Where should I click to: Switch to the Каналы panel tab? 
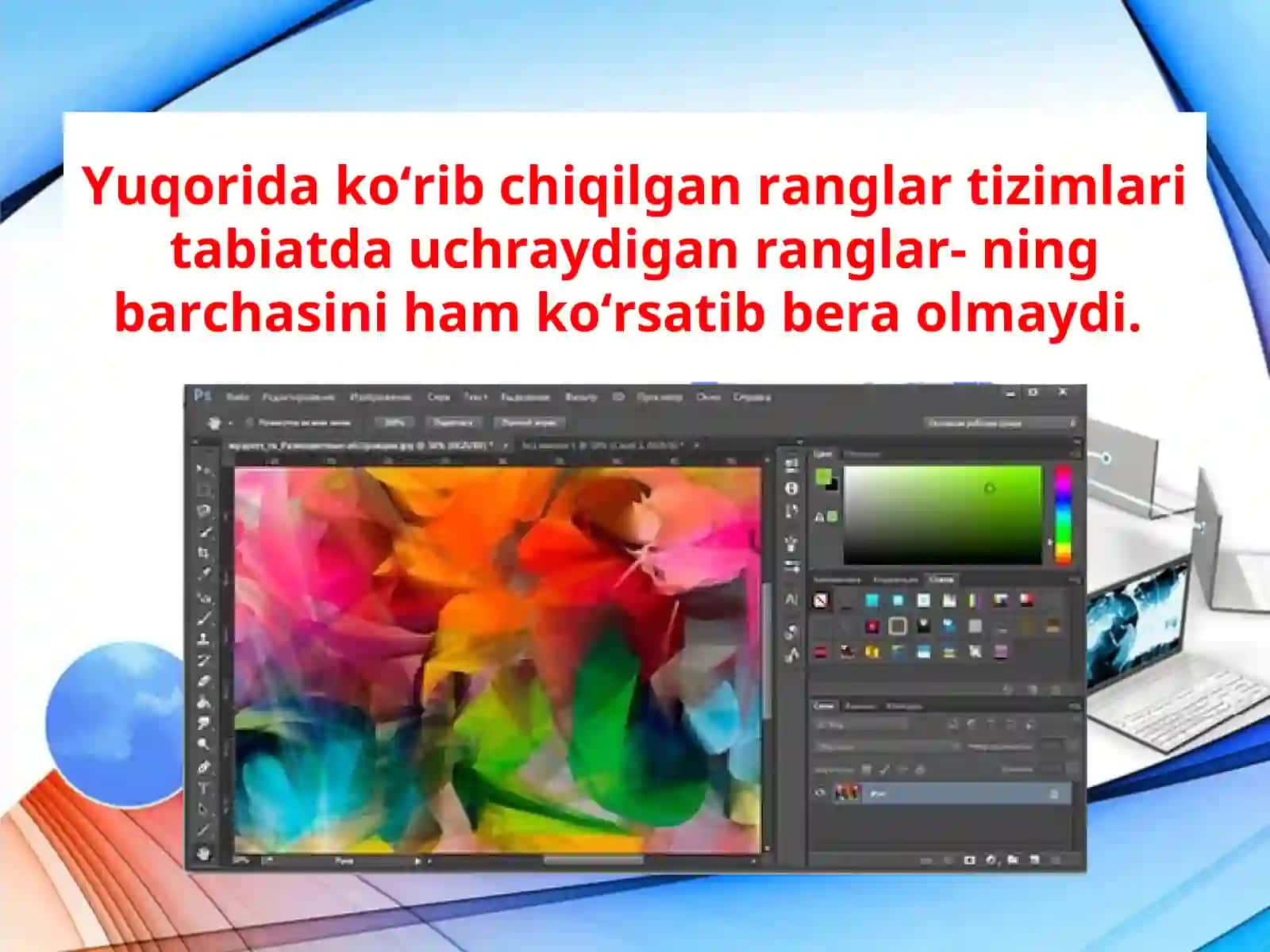tap(860, 705)
